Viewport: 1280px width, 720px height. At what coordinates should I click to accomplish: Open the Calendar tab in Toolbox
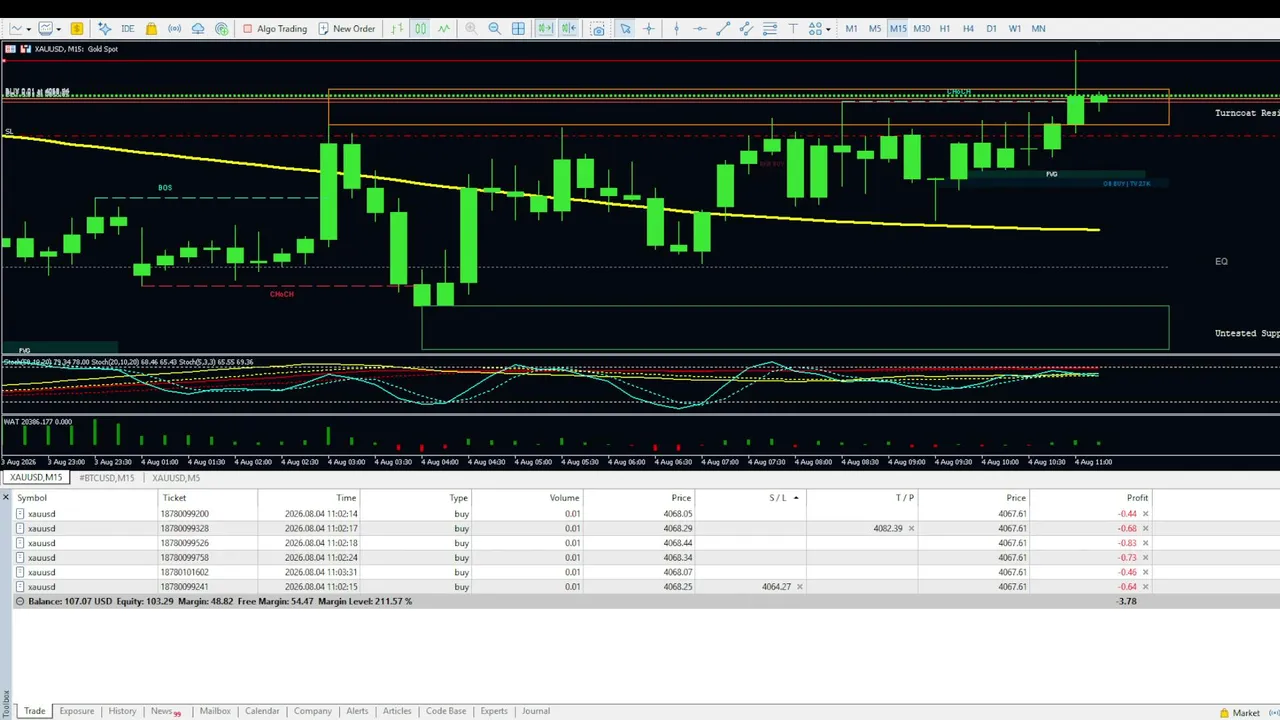(x=262, y=711)
